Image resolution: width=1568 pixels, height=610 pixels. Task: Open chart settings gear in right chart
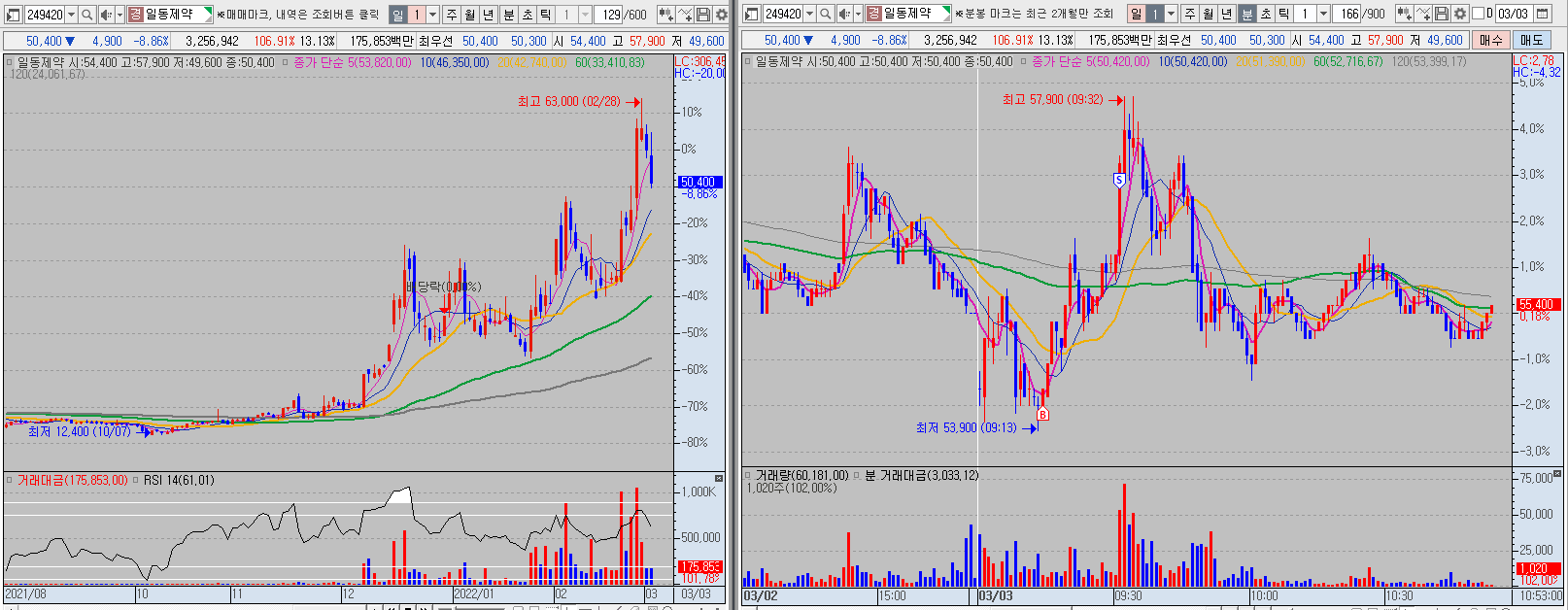[x=1459, y=15]
